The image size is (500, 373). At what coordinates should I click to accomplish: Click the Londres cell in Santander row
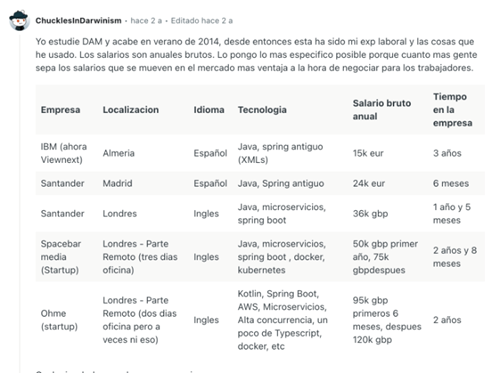point(119,213)
